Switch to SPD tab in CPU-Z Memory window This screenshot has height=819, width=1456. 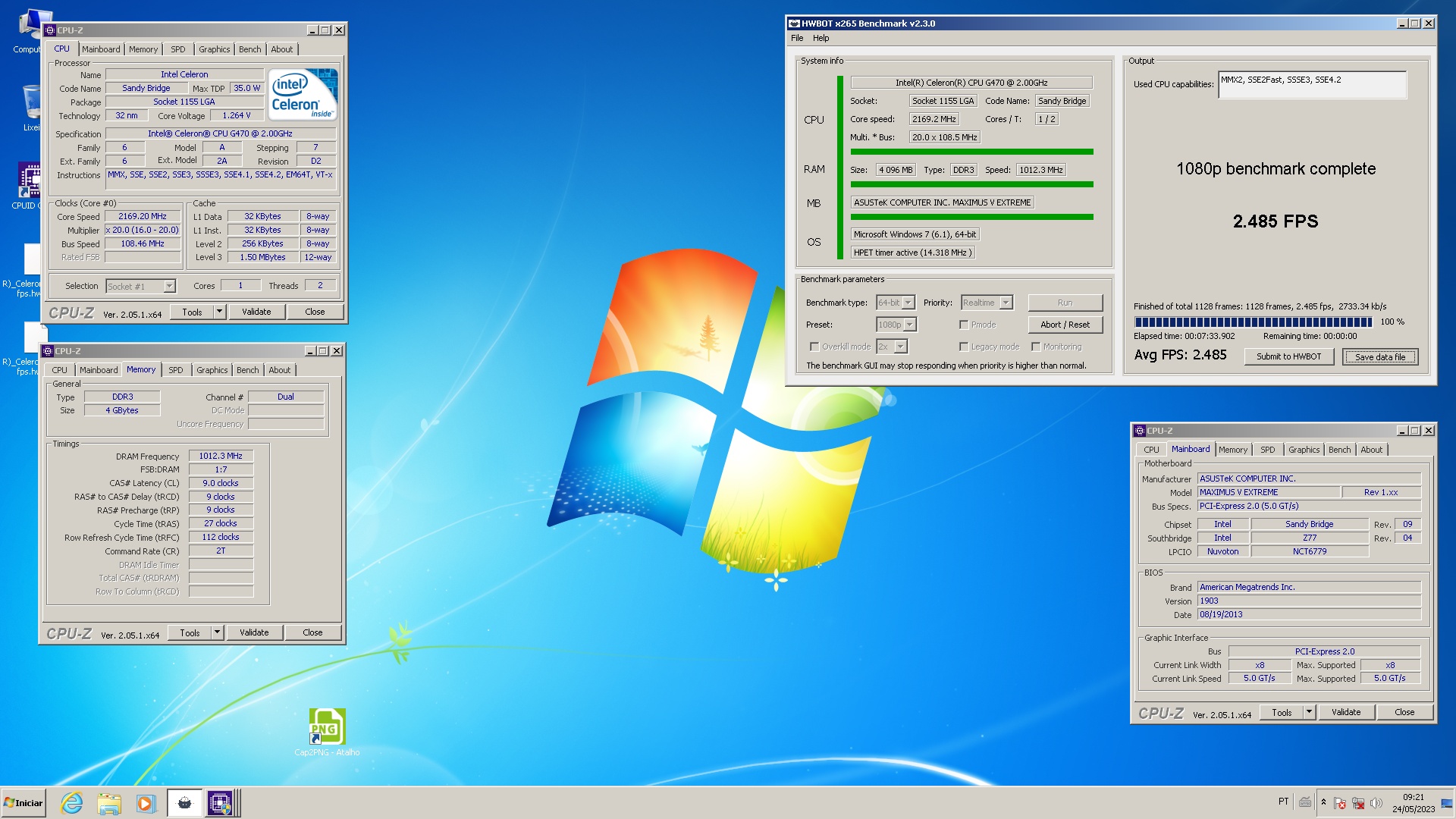point(176,370)
